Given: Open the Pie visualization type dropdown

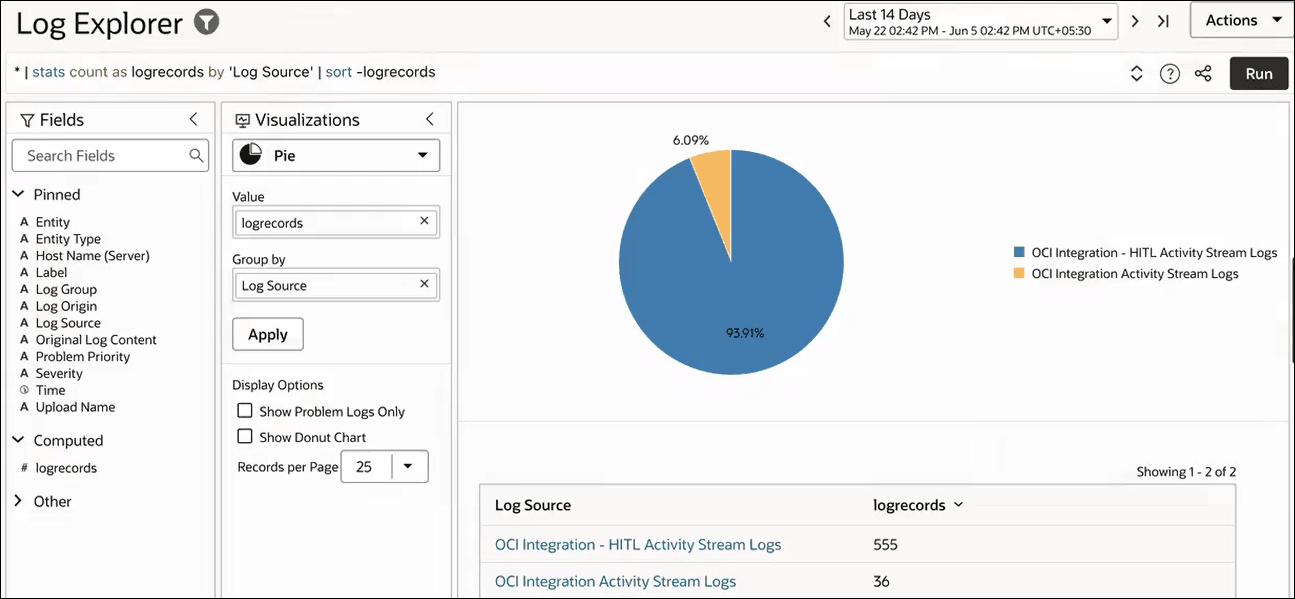Looking at the screenshot, I should [x=336, y=155].
